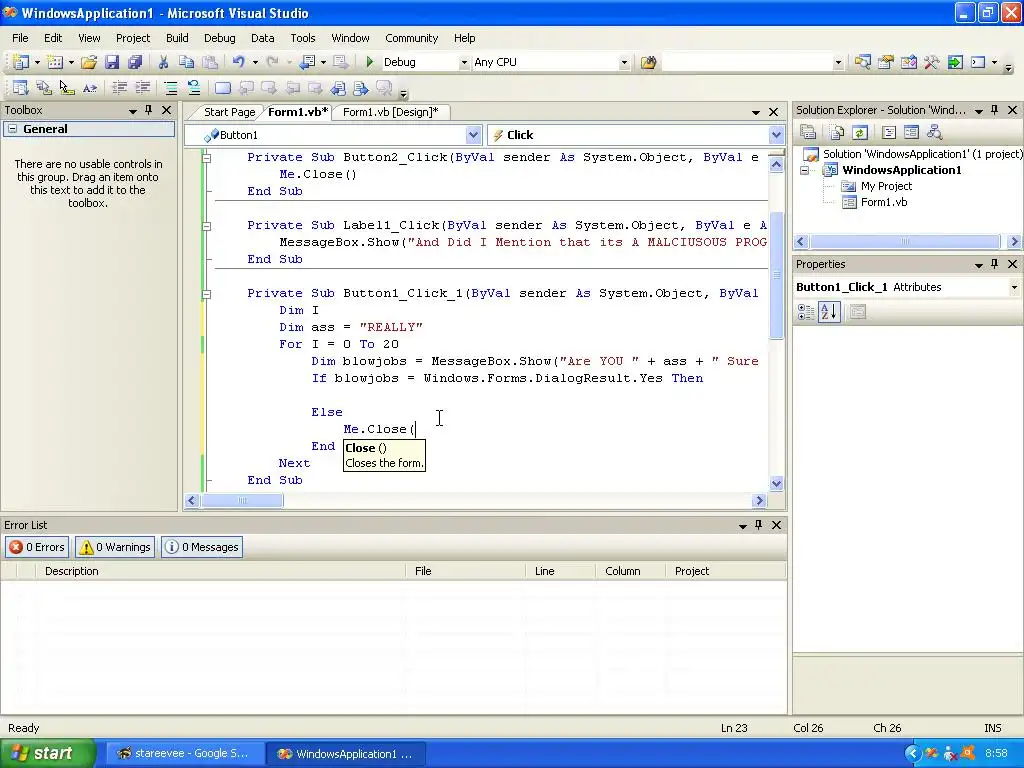
Task: Click the Alphabetical sort icon in Properties
Action: pos(828,312)
